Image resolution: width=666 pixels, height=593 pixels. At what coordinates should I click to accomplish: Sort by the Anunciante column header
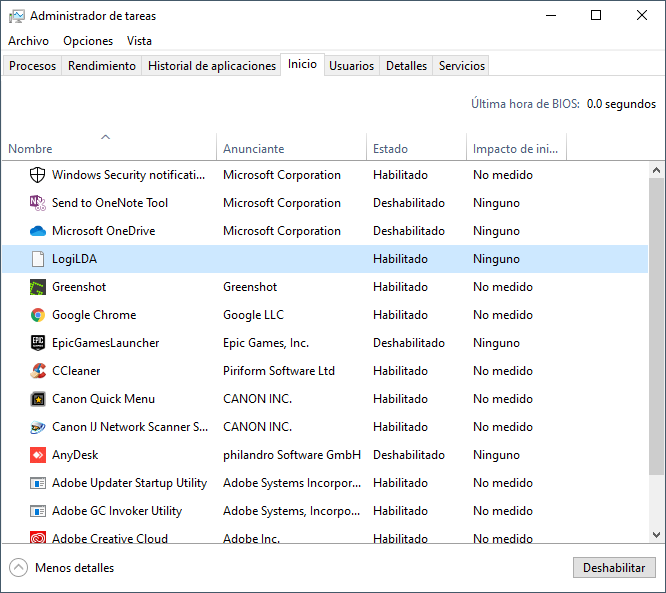click(291, 148)
